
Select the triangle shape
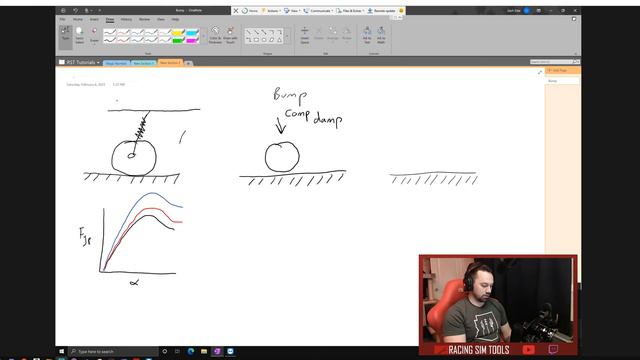[280, 40]
